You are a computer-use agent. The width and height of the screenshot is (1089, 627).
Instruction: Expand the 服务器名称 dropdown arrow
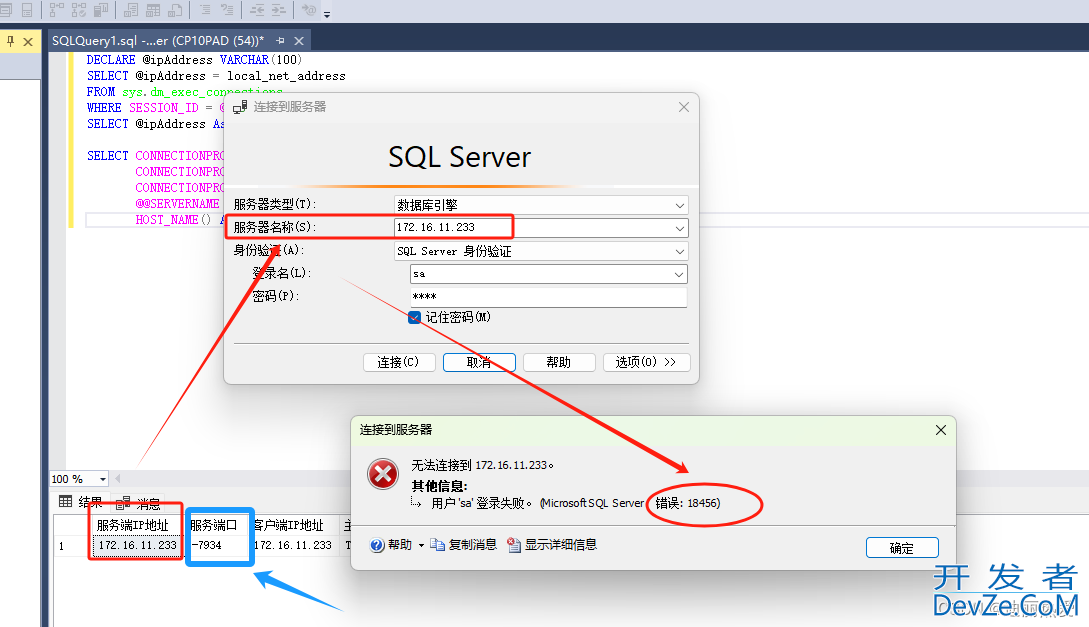(679, 228)
